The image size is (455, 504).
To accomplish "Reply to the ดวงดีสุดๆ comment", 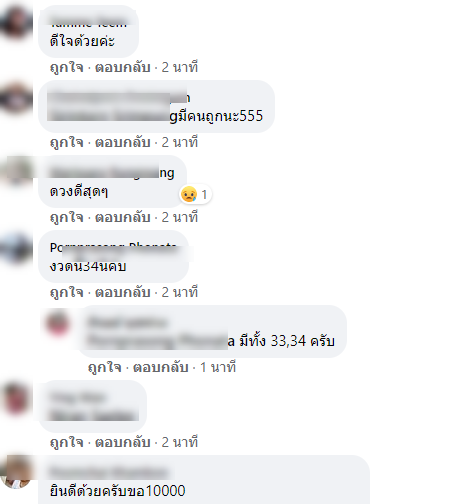I will click(123, 217).
